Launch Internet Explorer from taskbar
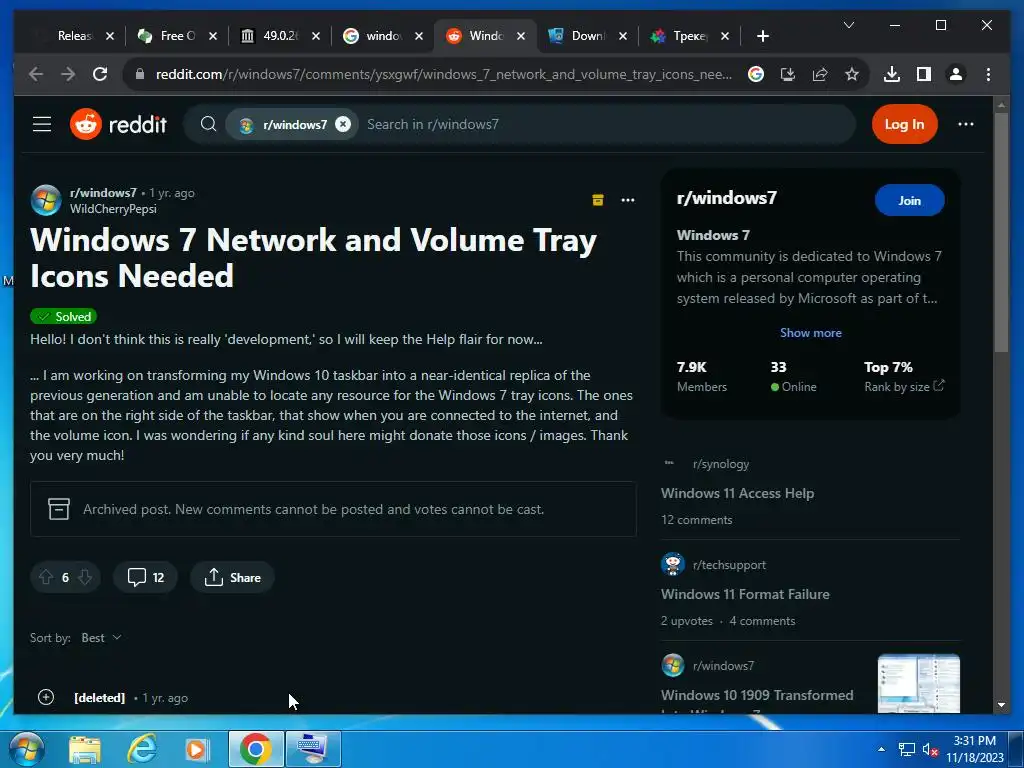Image resolution: width=1024 pixels, height=768 pixels. 141,749
